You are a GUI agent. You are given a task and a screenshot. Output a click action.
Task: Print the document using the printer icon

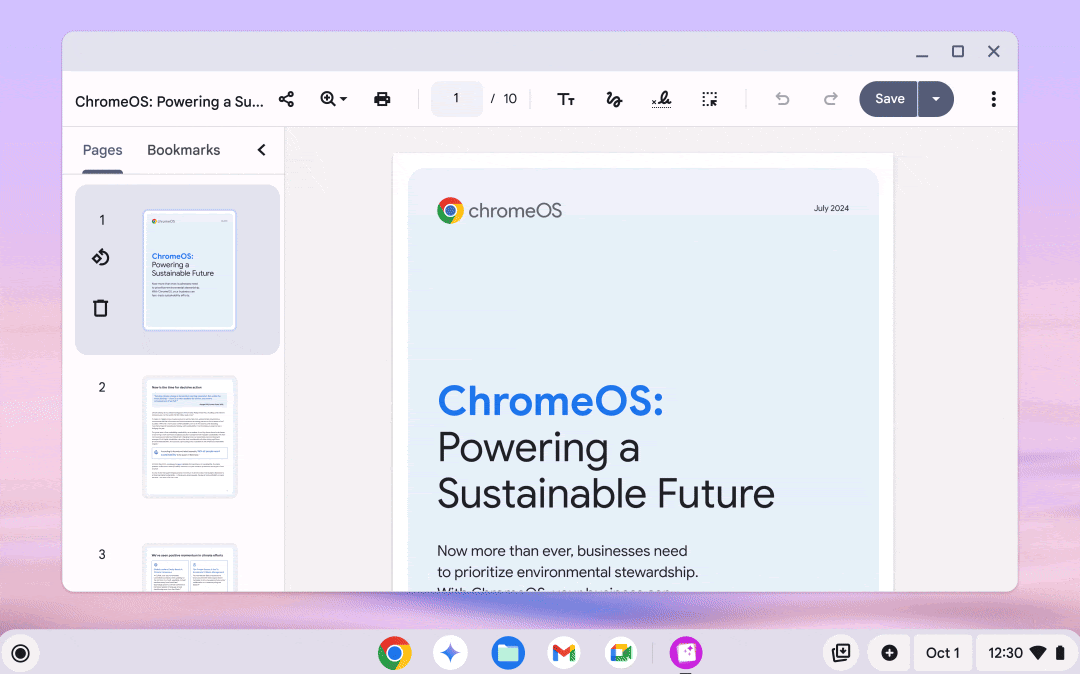coord(382,99)
